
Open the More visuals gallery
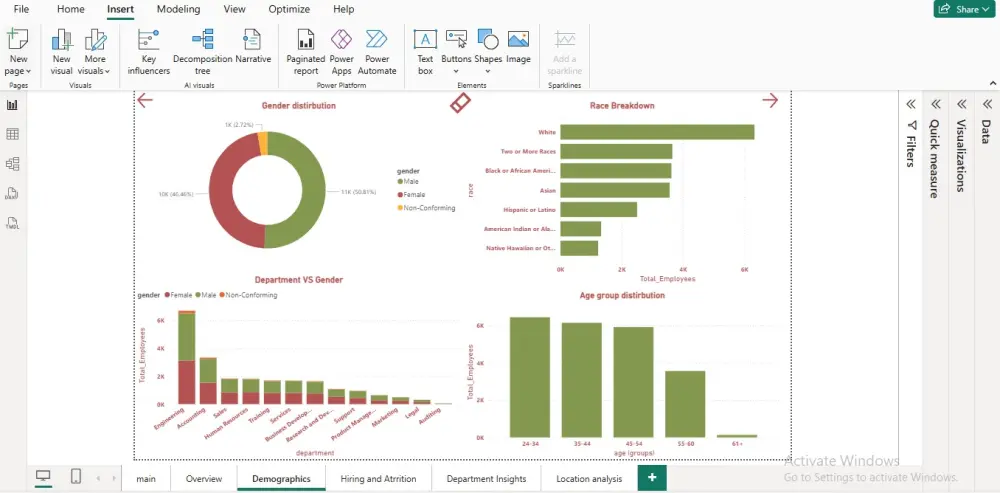94,52
